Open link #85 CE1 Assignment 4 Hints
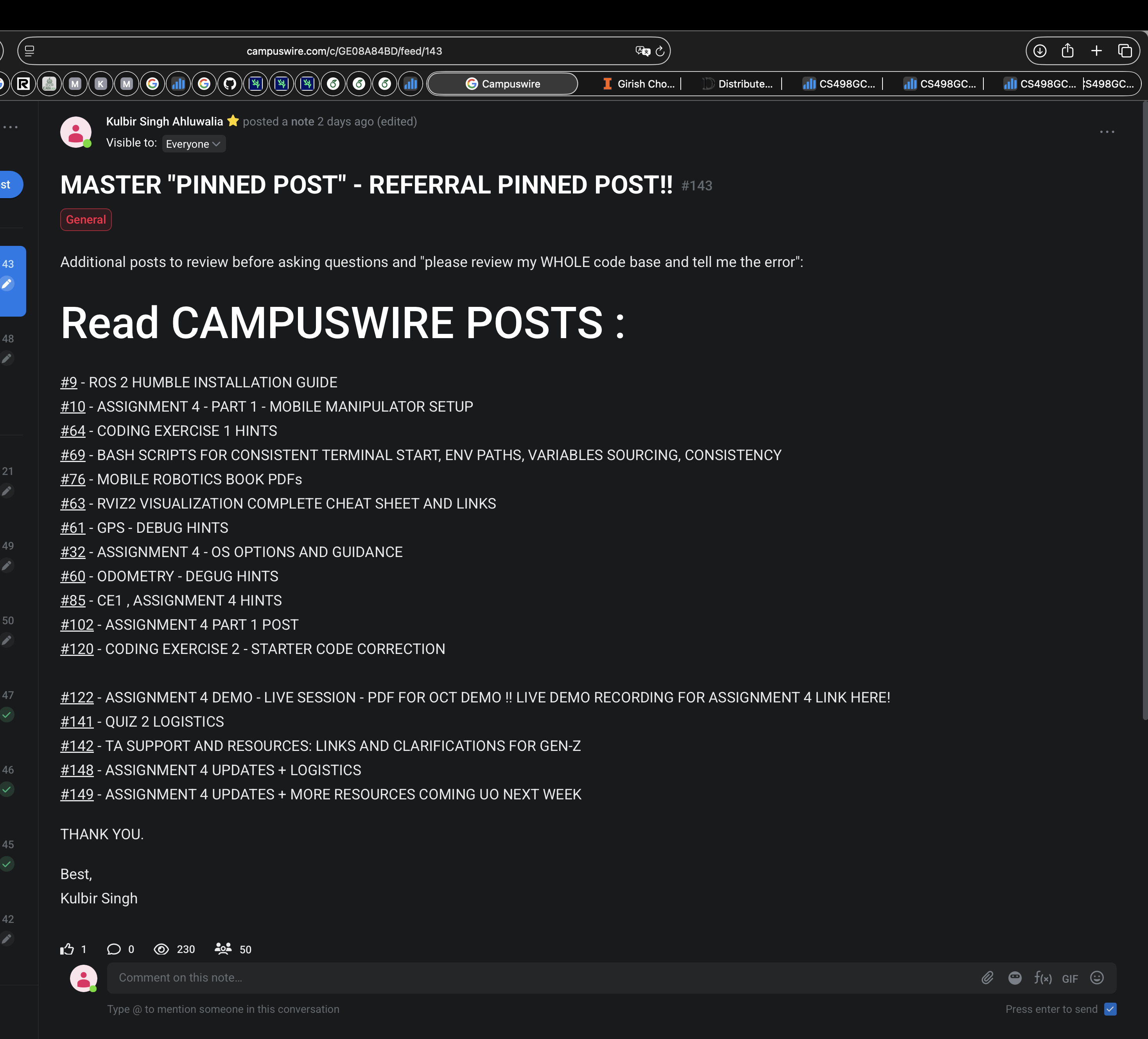Screen dimensions: 1148x1039 (73, 601)
